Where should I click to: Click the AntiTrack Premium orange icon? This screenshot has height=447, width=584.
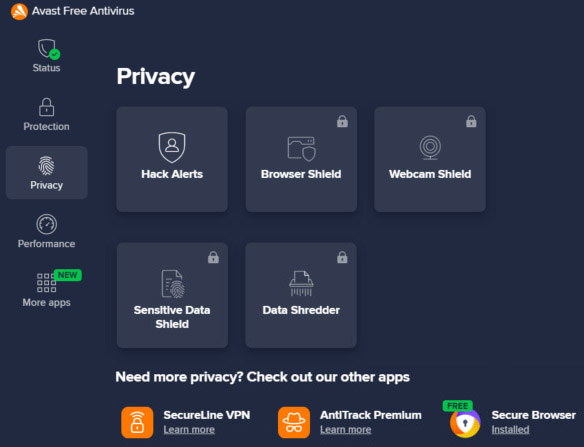(294, 422)
